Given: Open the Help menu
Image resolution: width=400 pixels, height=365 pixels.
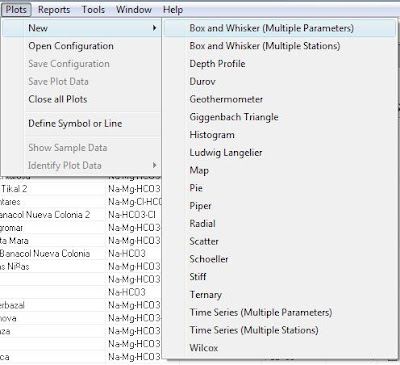Looking at the screenshot, I should [x=173, y=10].
